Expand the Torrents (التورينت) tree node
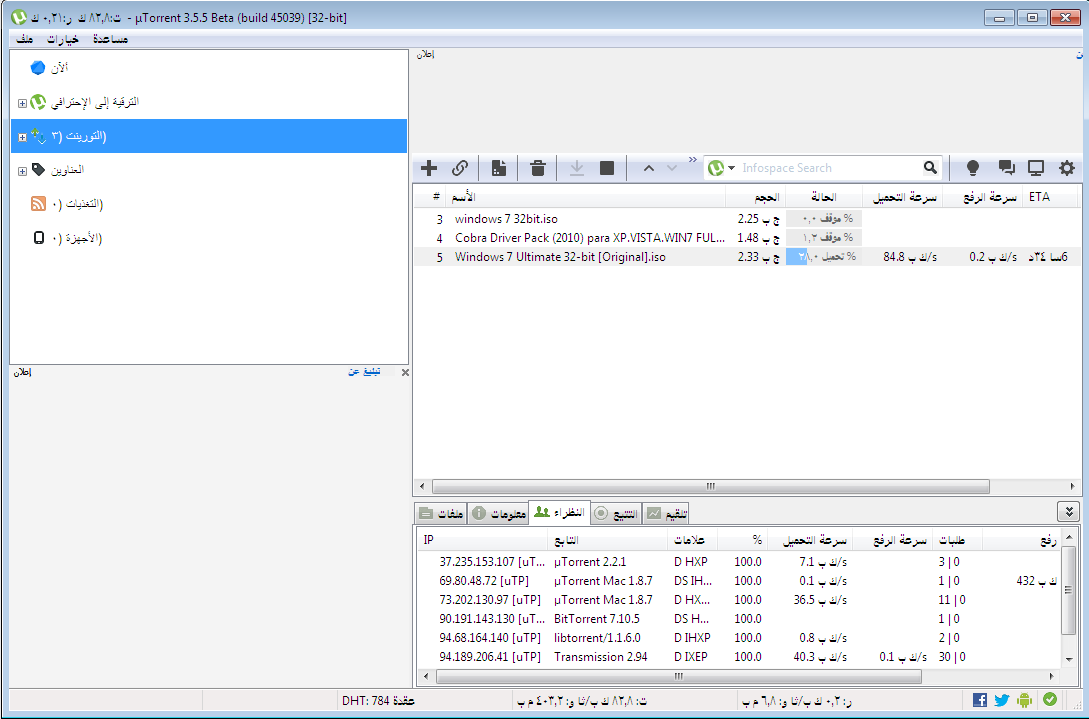The width and height of the screenshot is (1089, 719). coord(22,136)
